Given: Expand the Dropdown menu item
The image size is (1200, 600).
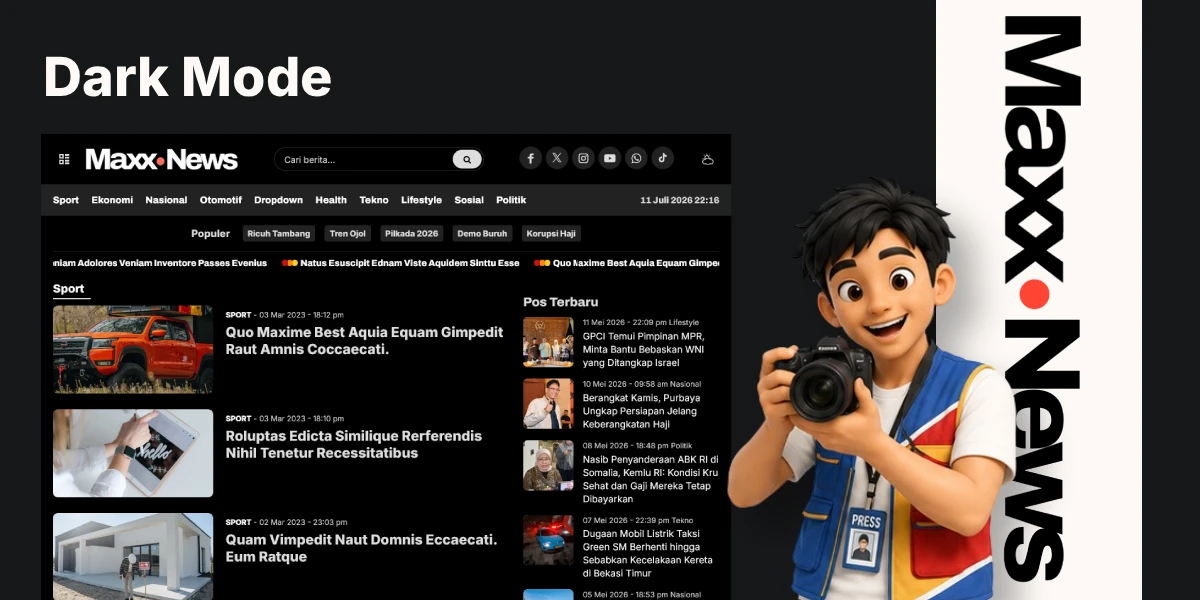Looking at the screenshot, I should (x=278, y=200).
